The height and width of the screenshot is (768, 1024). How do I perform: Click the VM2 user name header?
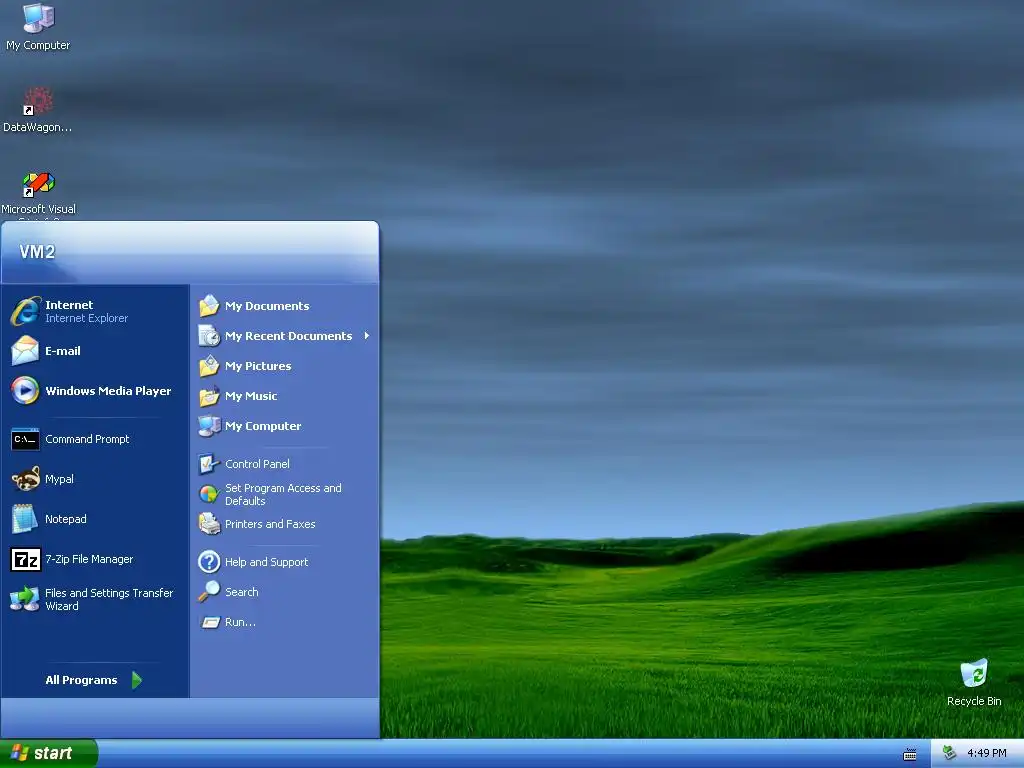pos(37,251)
